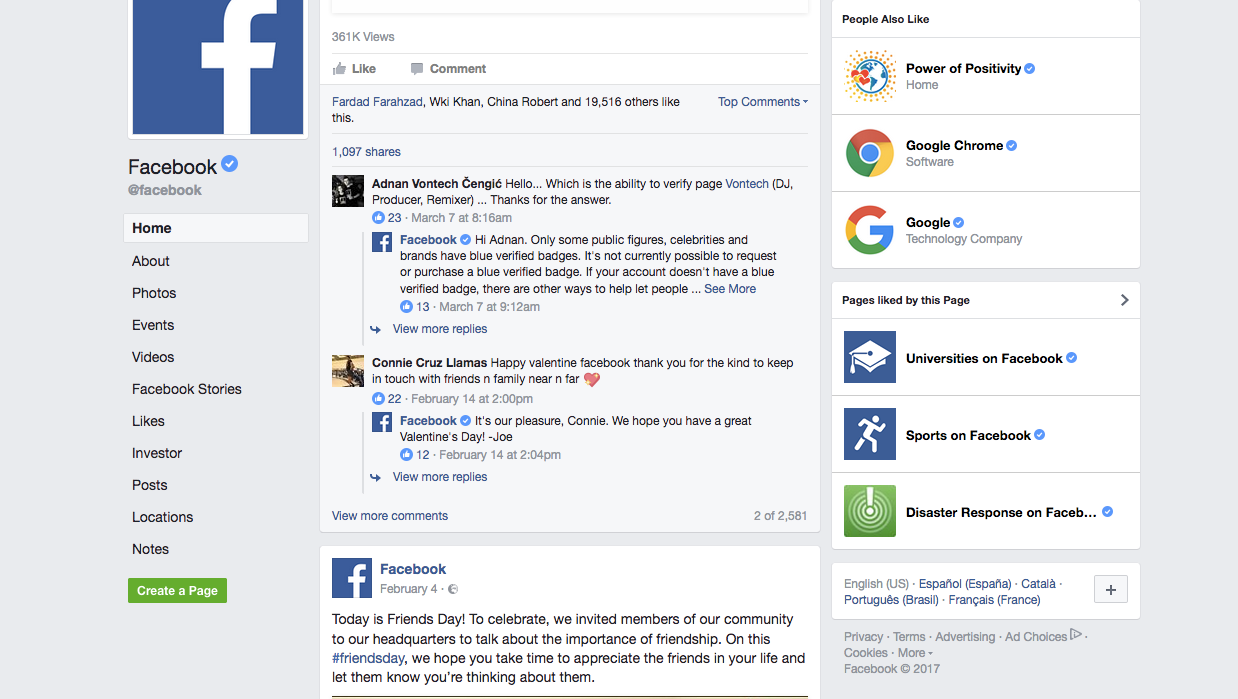Viewport: 1238px width, 699px height.
Task: Open the Sports on Facebook link
Action: [968, 436]
